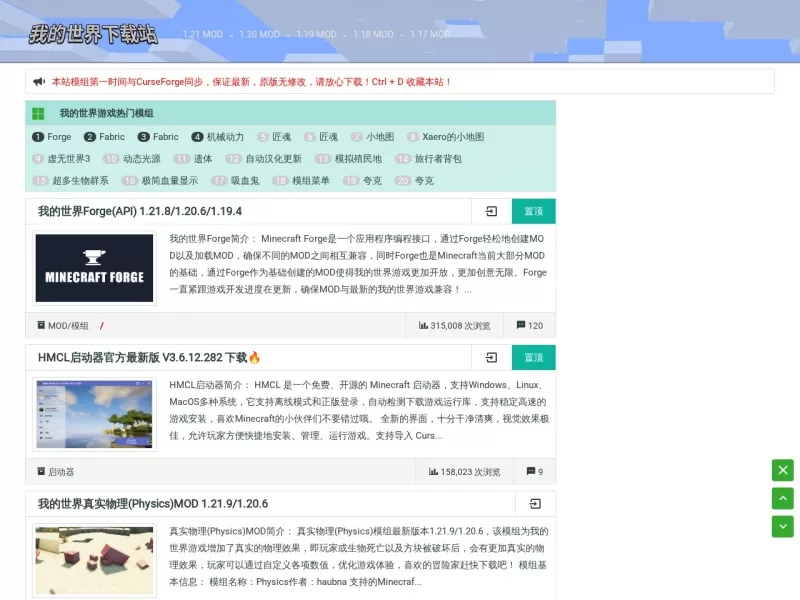Viewport: 800px width, 600px height.
Task: Click the comment bubble icon next to 9
Action: pyautogui.click(x=531, y=471)
